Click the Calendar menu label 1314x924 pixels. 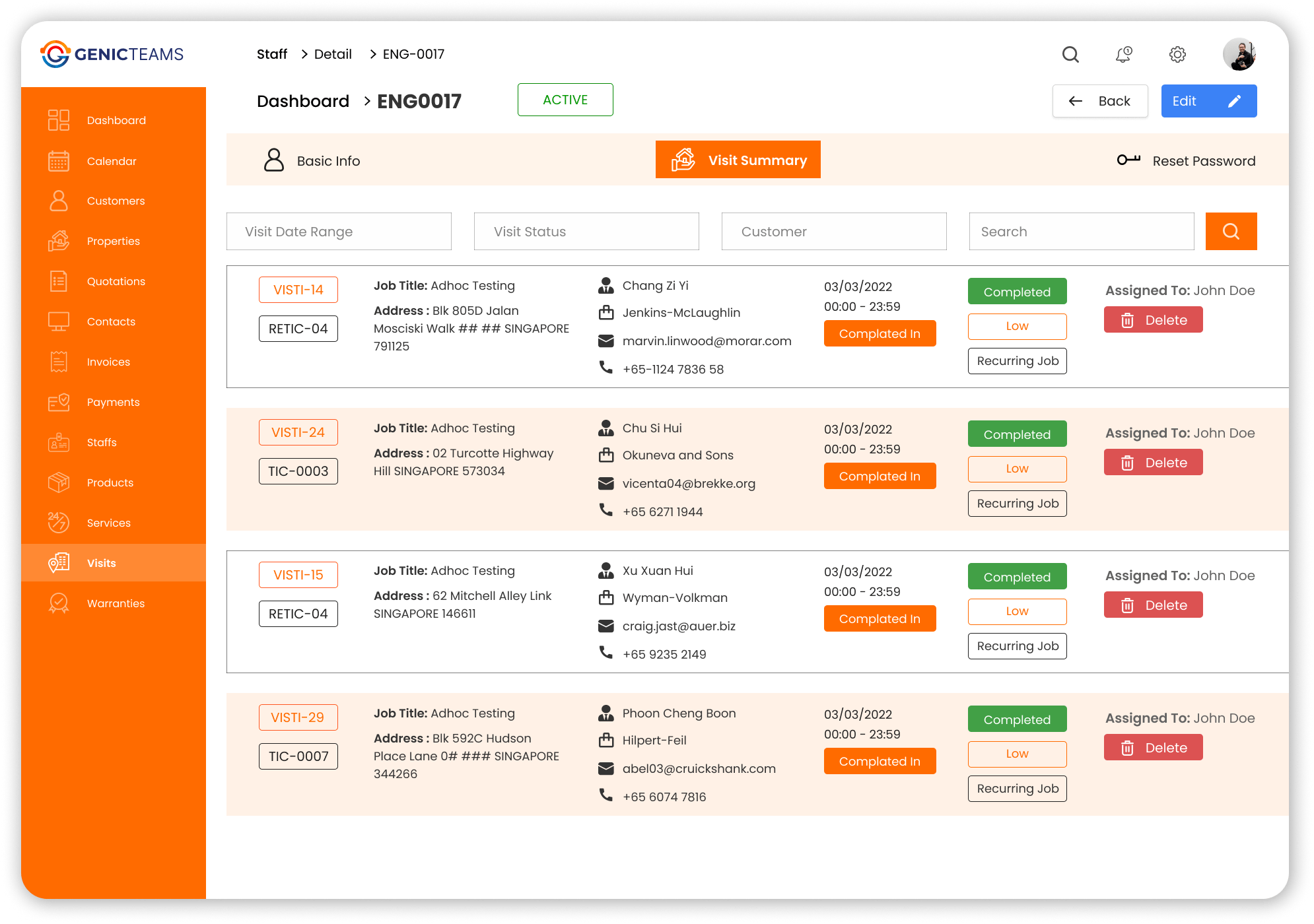(112, 161)
